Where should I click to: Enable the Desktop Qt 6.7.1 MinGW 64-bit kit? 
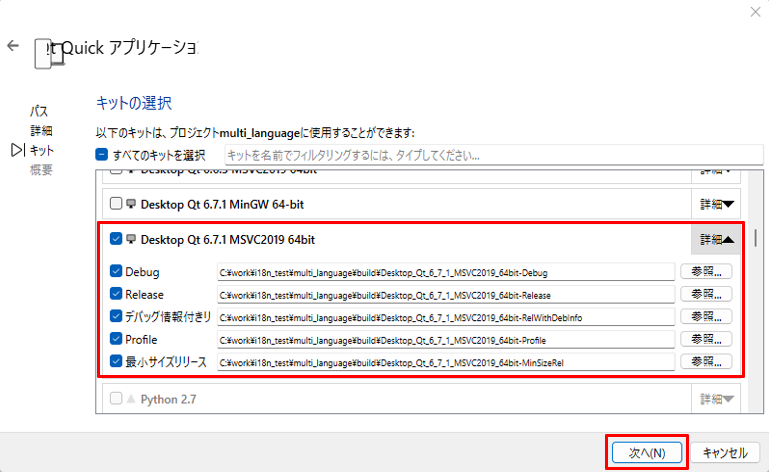115,204
